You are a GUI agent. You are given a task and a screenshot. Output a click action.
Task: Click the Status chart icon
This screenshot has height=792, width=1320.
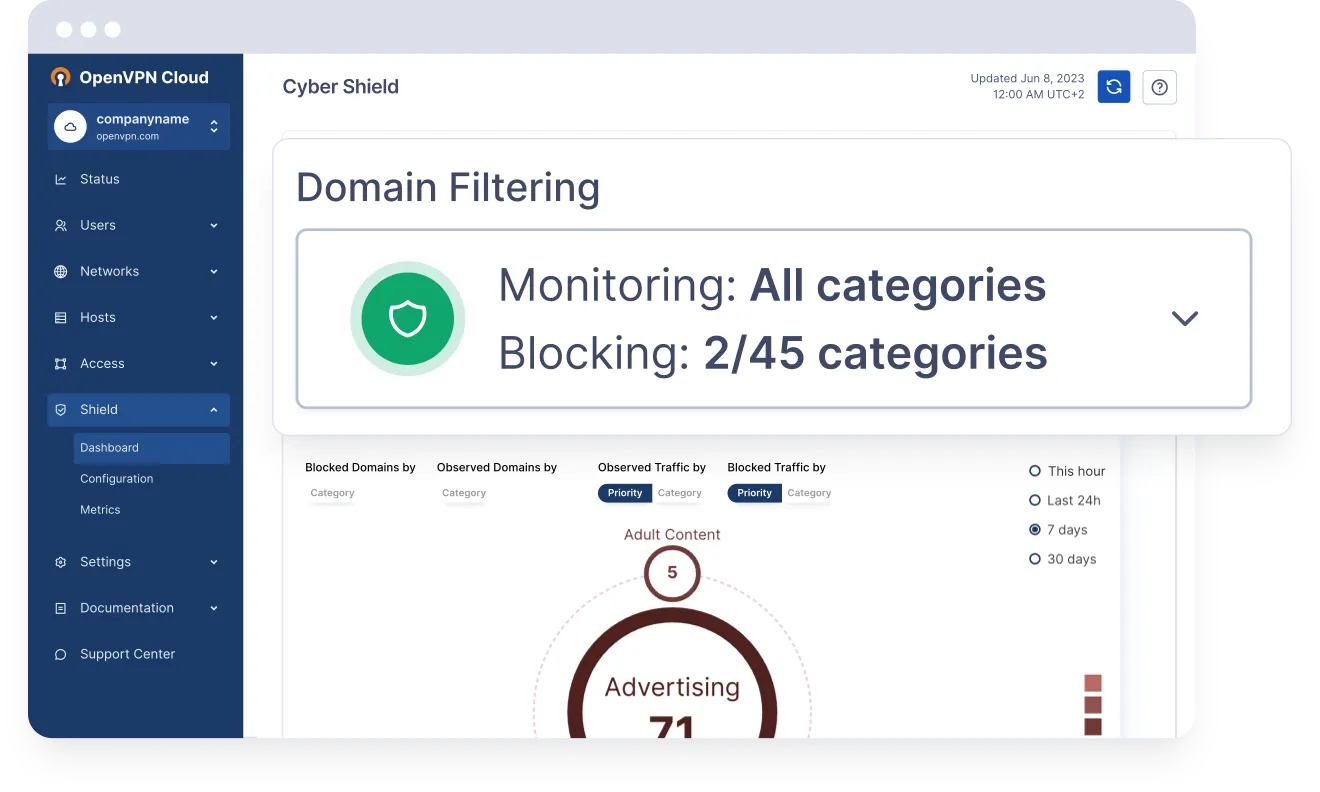[x=61, y=179]
